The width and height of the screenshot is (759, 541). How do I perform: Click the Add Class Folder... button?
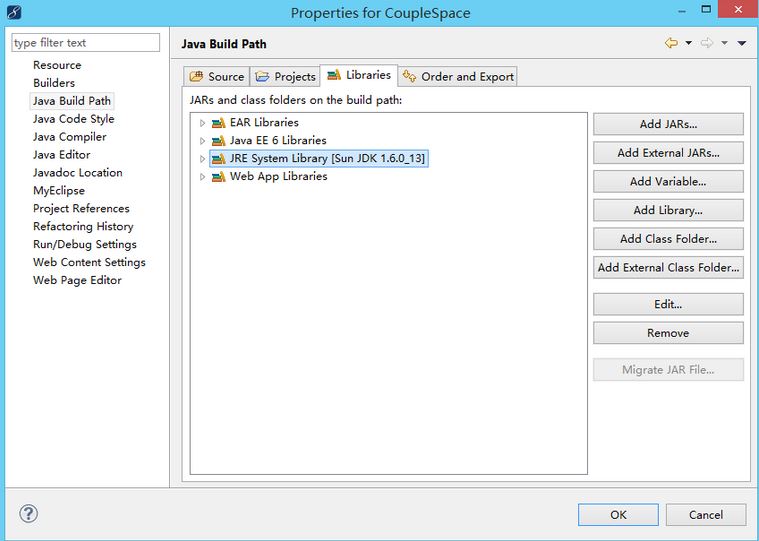click(668, 239)
